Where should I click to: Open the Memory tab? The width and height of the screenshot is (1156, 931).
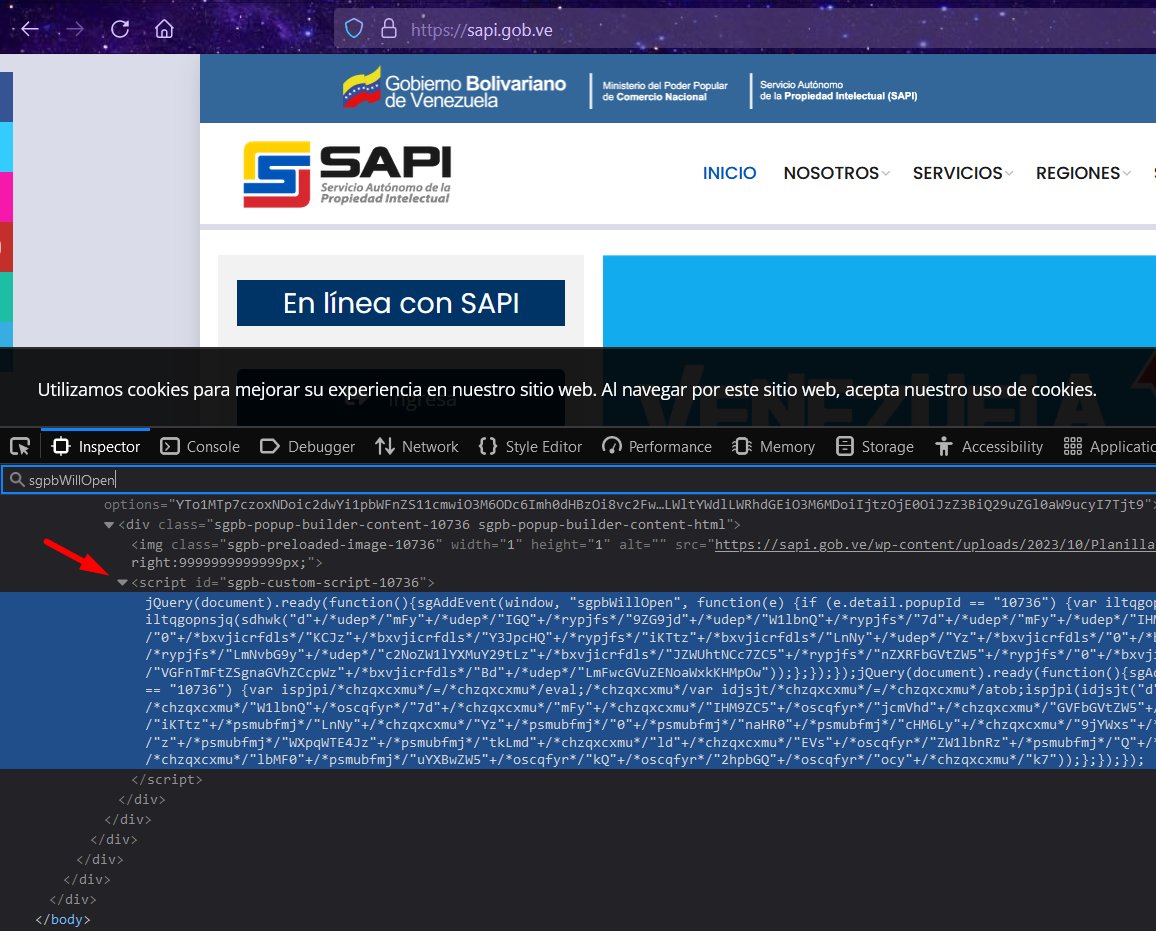(x=773, y=446)
